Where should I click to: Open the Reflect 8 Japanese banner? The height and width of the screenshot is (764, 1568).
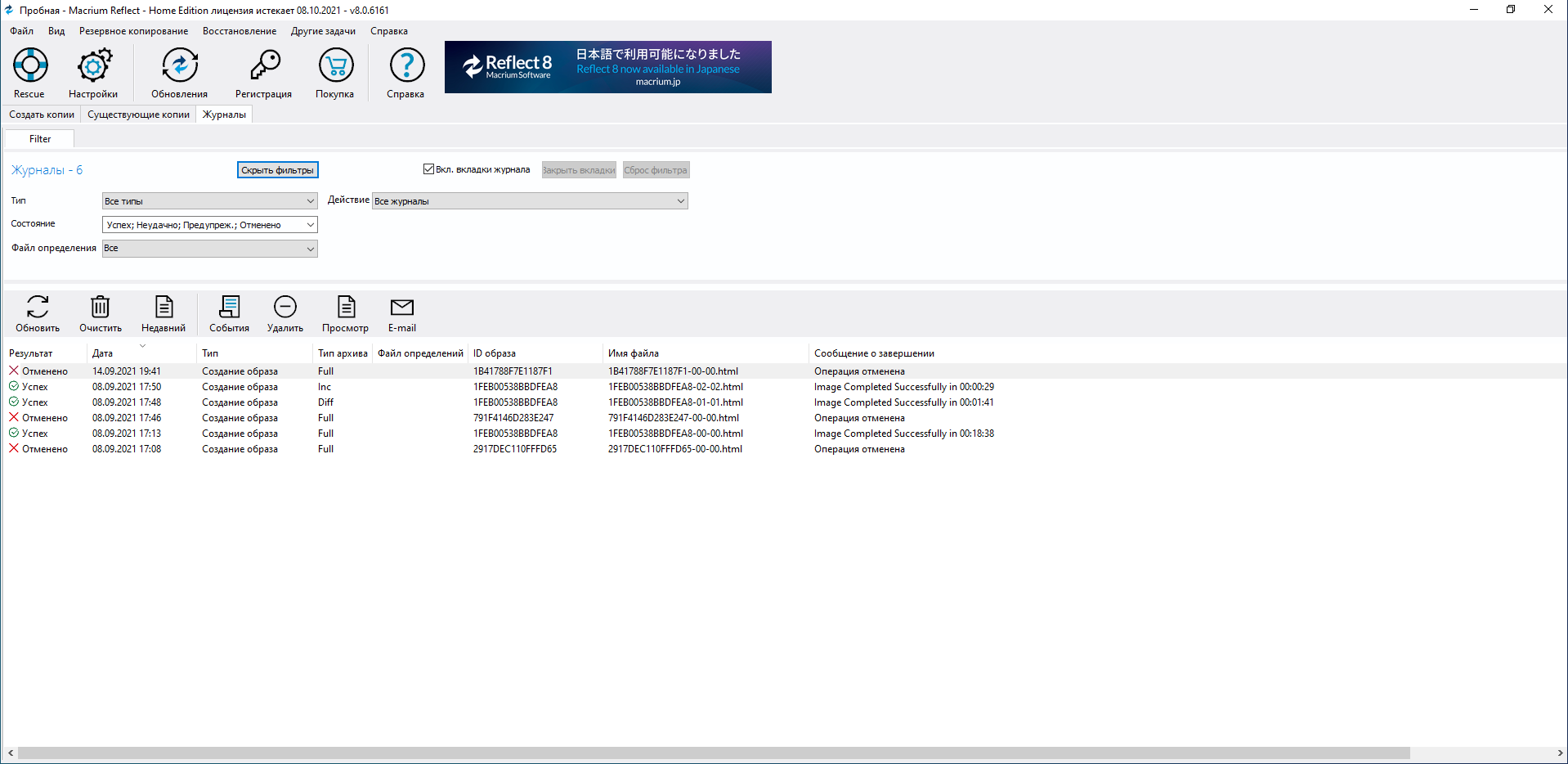pos(607,67)
